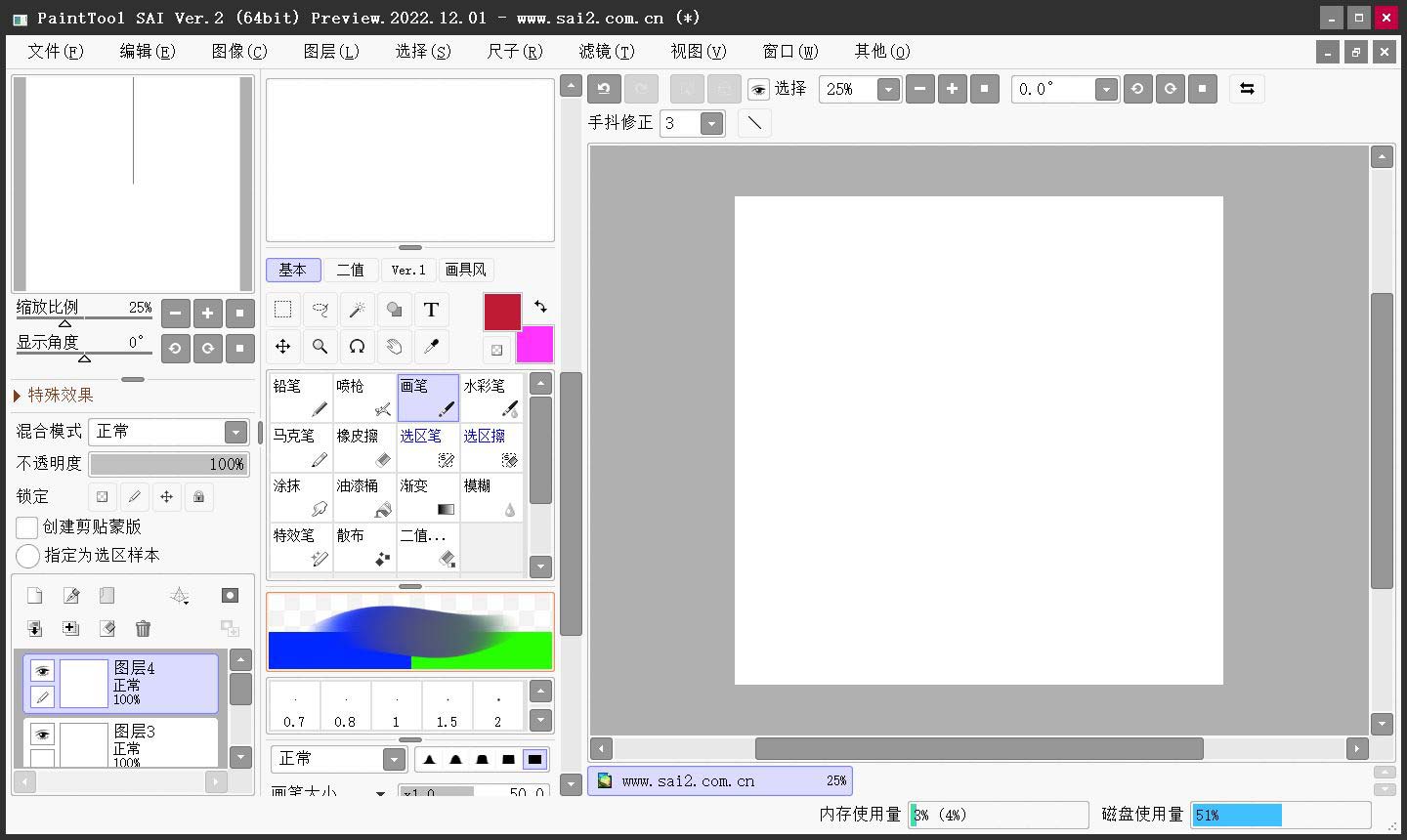Image resolution: width=1407 pixels, height=840 pixels.
Task: Click the undo arrow in the toolbar
Action: (604, 89)
